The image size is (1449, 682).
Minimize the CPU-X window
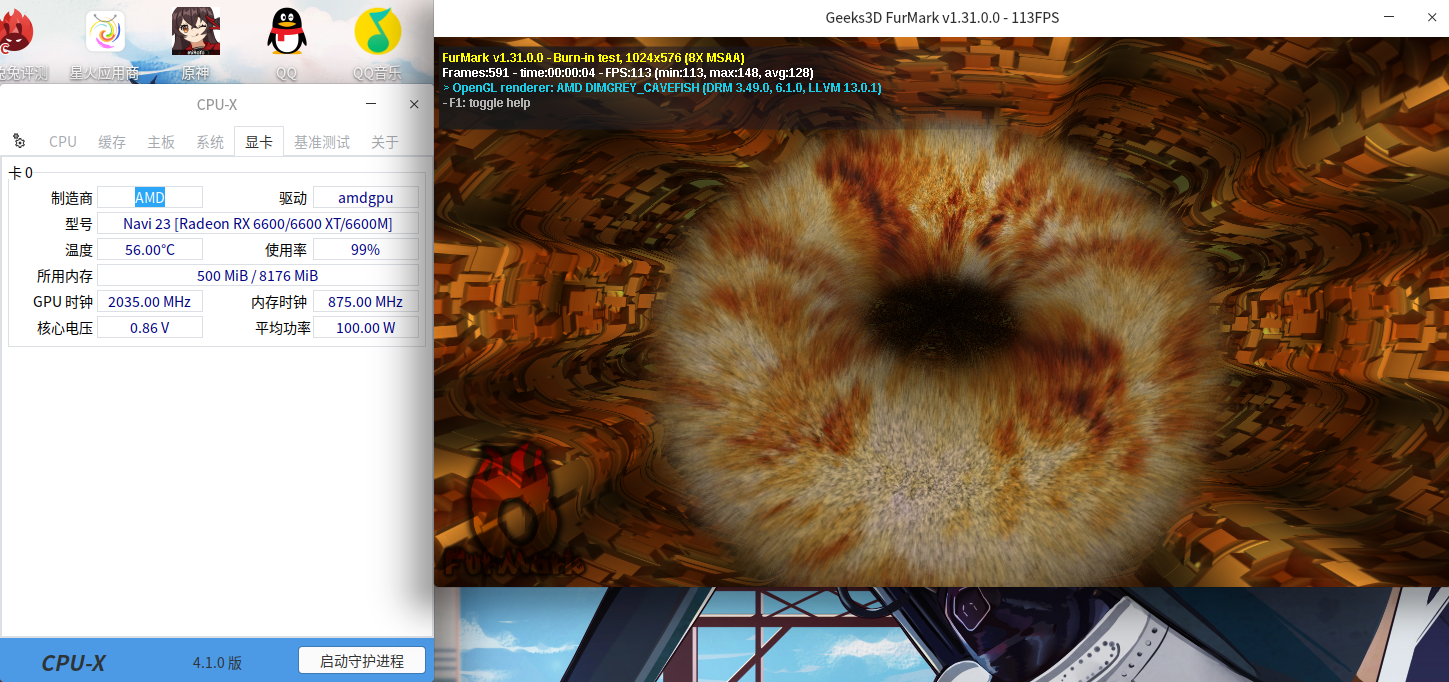[x=371, y=104]
